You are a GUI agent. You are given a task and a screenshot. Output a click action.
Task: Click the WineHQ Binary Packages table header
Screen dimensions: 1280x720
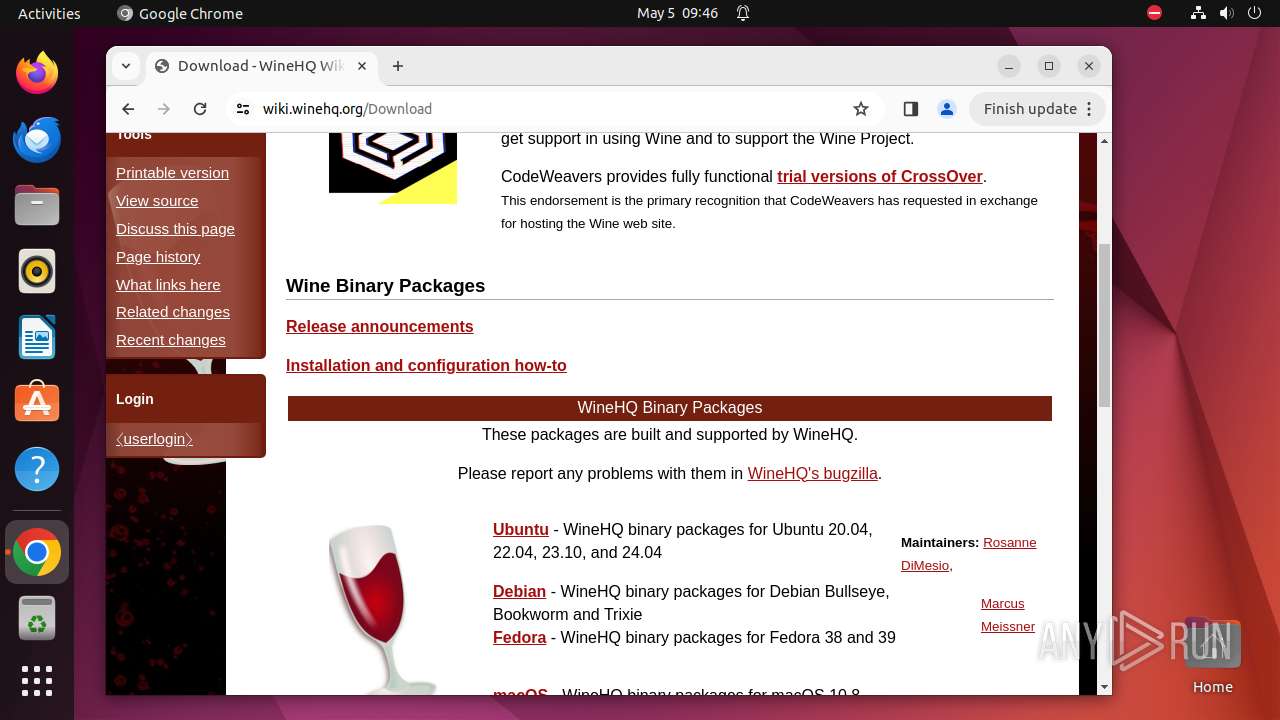670,408
